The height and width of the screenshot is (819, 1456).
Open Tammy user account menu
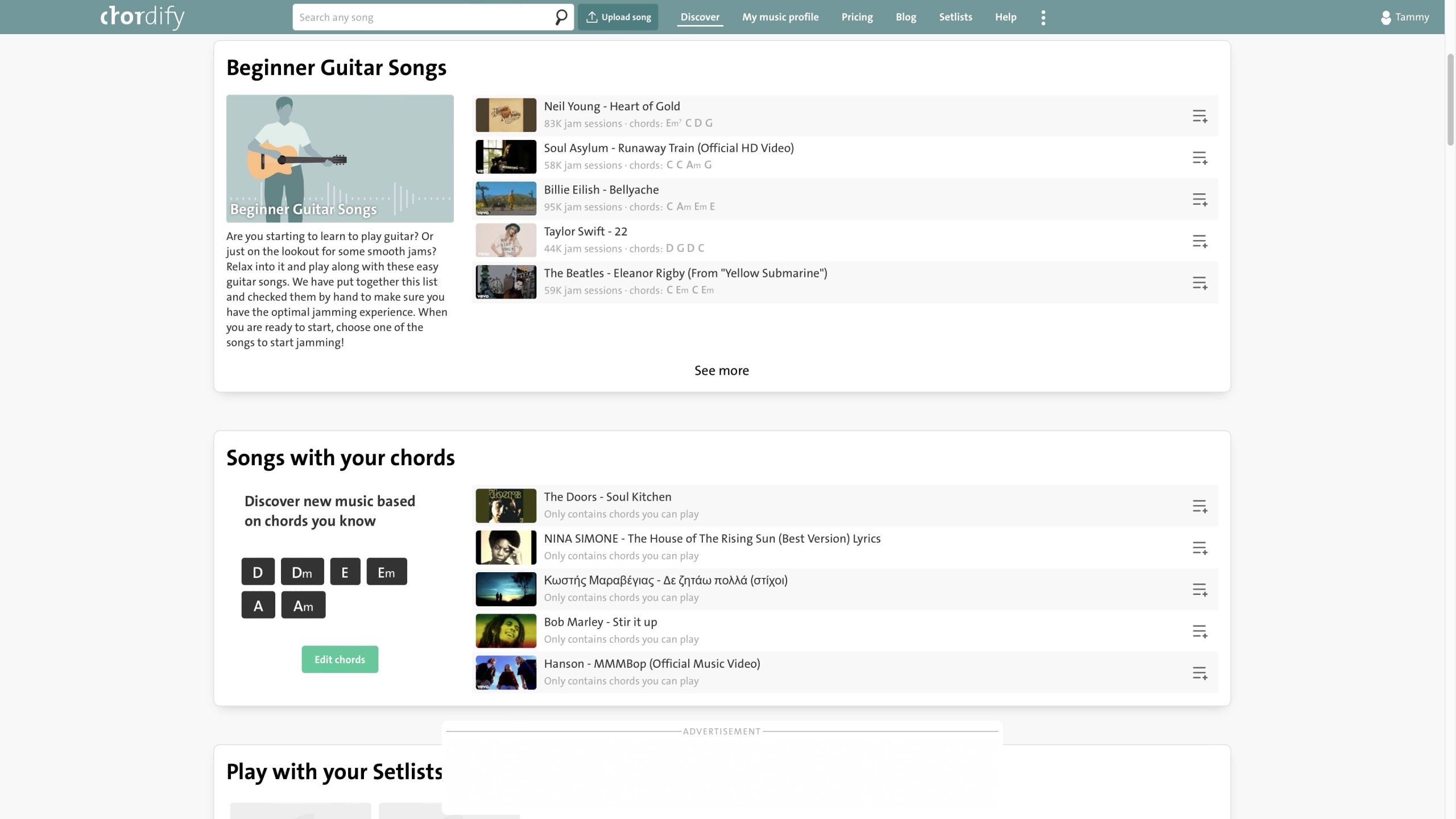[x=1405, y=17]
